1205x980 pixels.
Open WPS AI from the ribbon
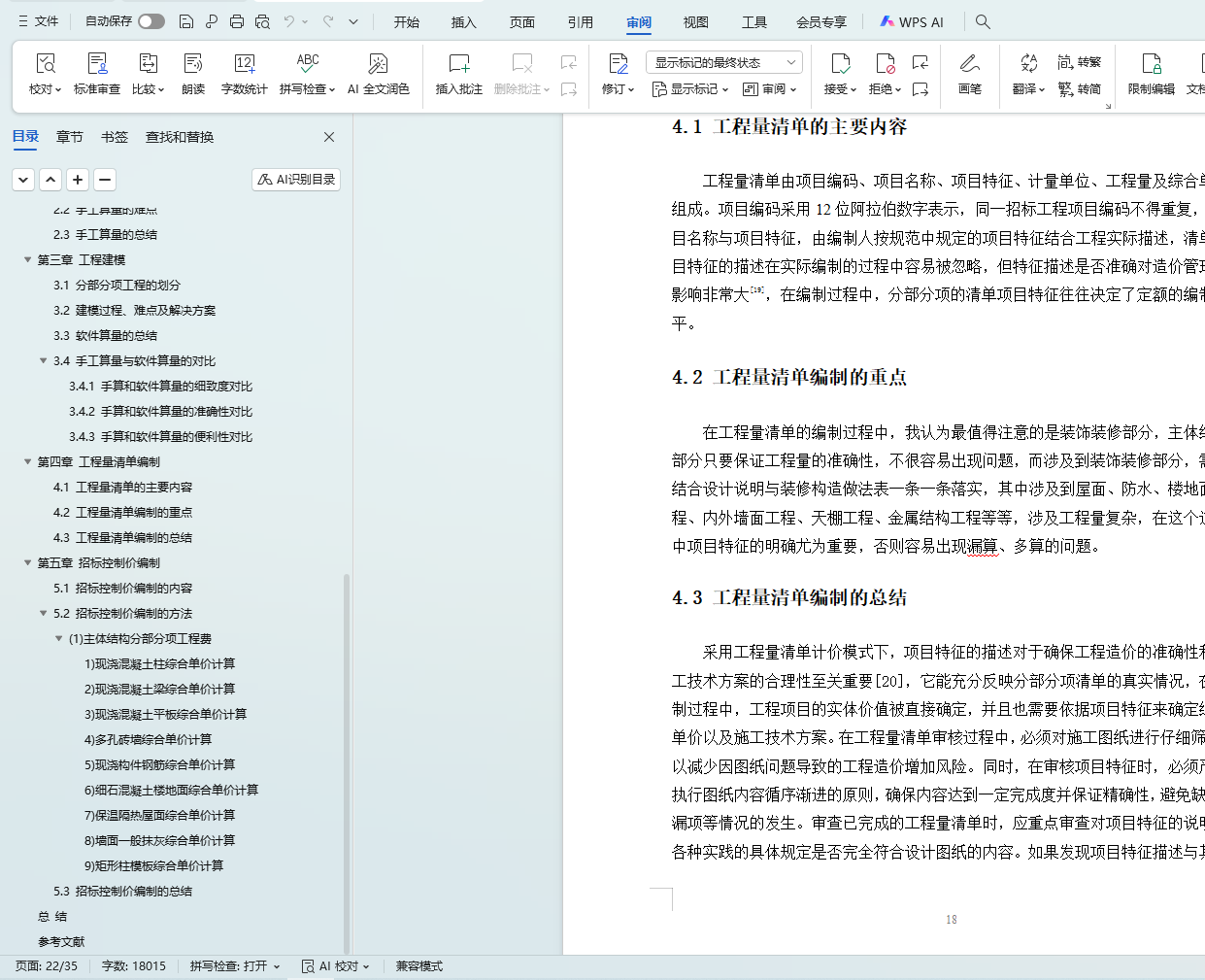click(x=912, y=22)
